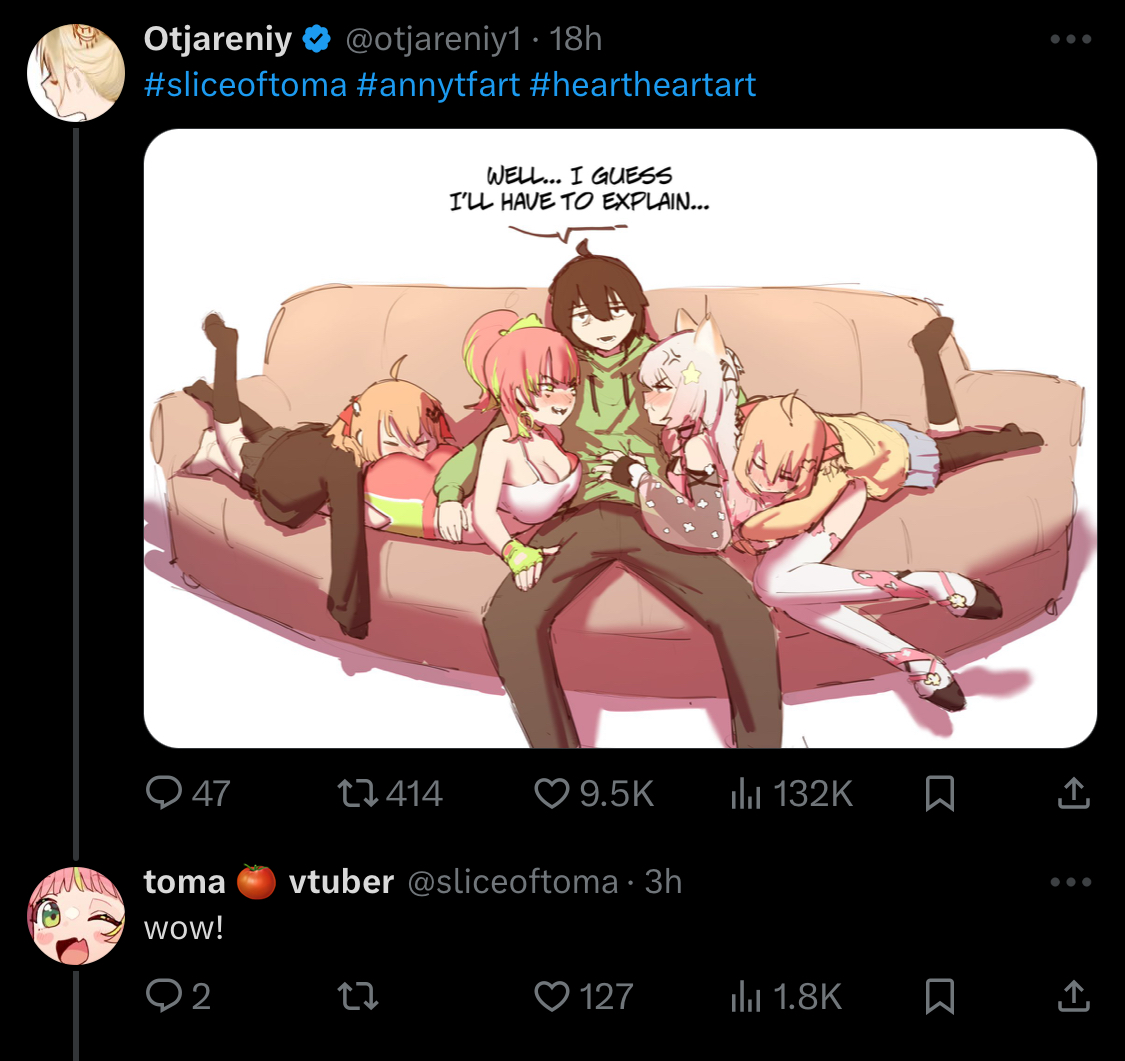
Task: Like the Otjareniy post
Action: point(594,793)
